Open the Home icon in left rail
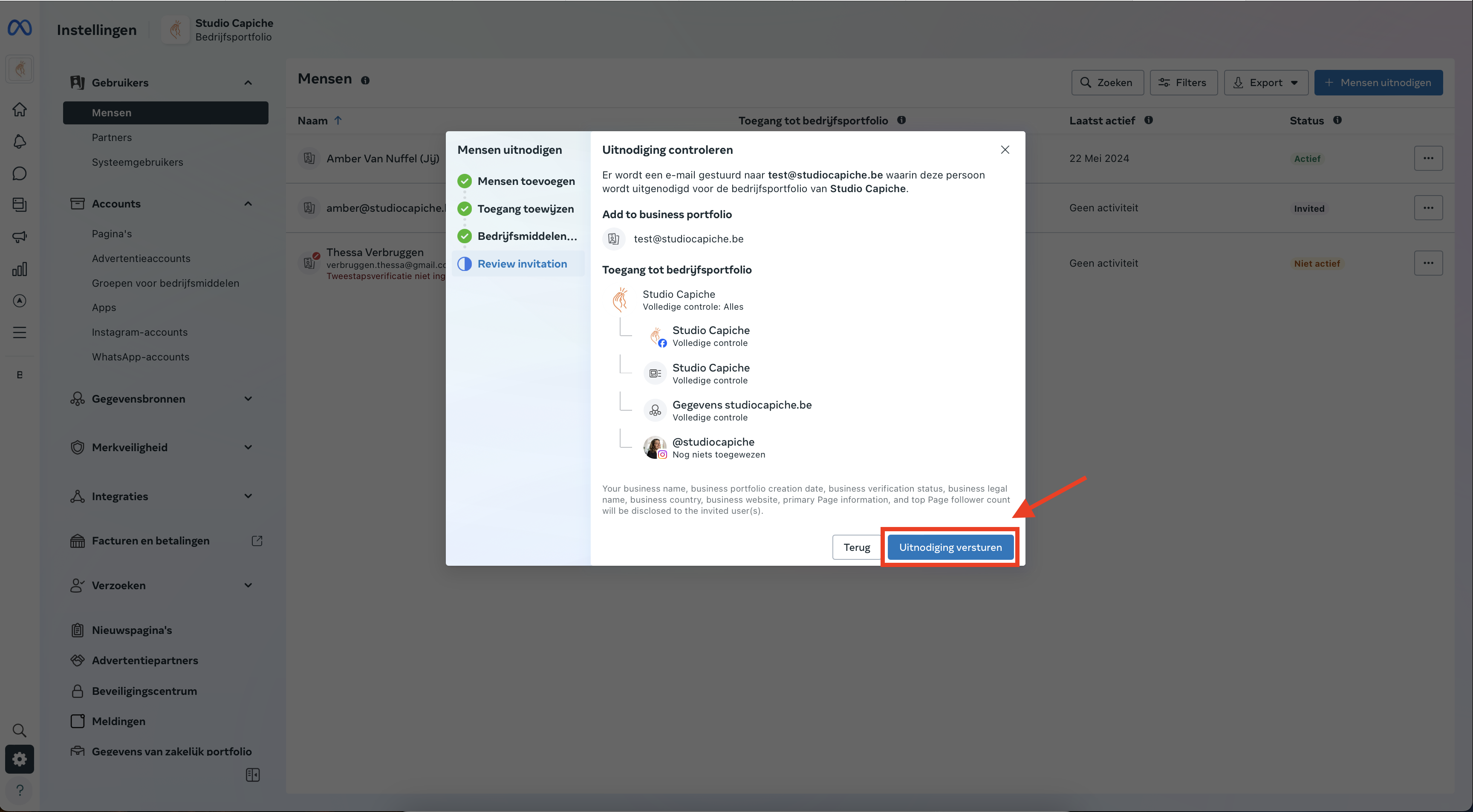The width and height of the screenshot is (1473, 812). click(20, 109)
